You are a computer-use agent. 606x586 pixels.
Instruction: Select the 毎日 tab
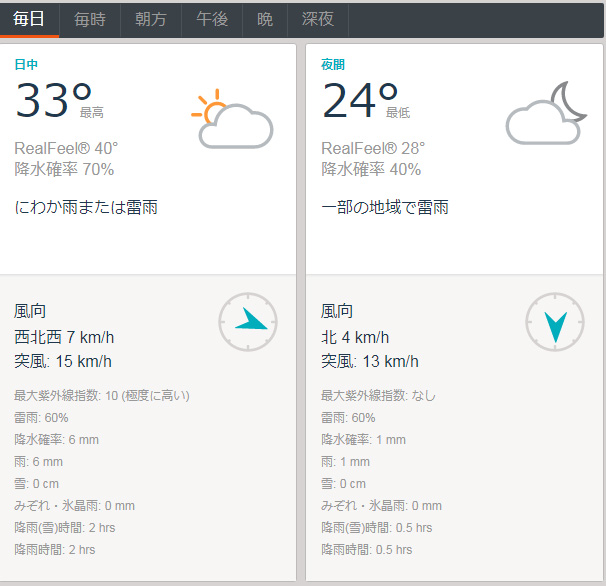[29, 20]
